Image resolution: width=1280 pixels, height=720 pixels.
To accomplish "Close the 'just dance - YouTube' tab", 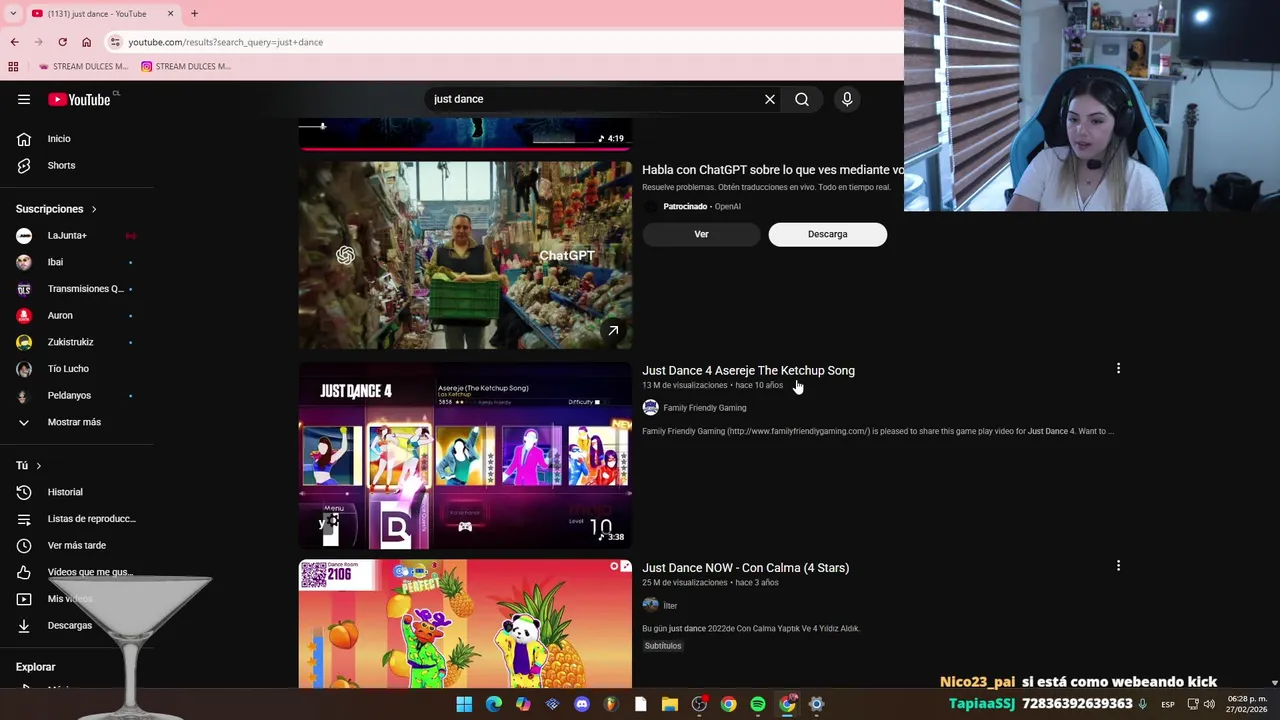I will click(170, 13).
